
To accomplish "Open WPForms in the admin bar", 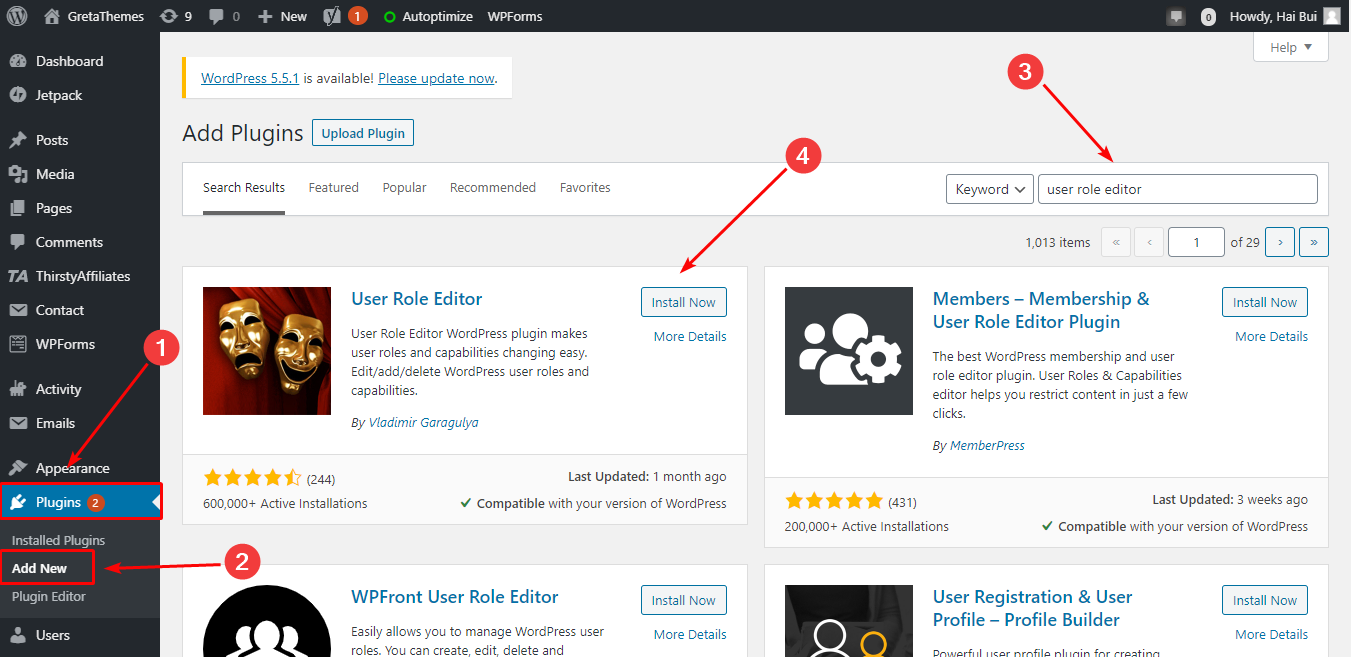I will click(x=516, y=16).
